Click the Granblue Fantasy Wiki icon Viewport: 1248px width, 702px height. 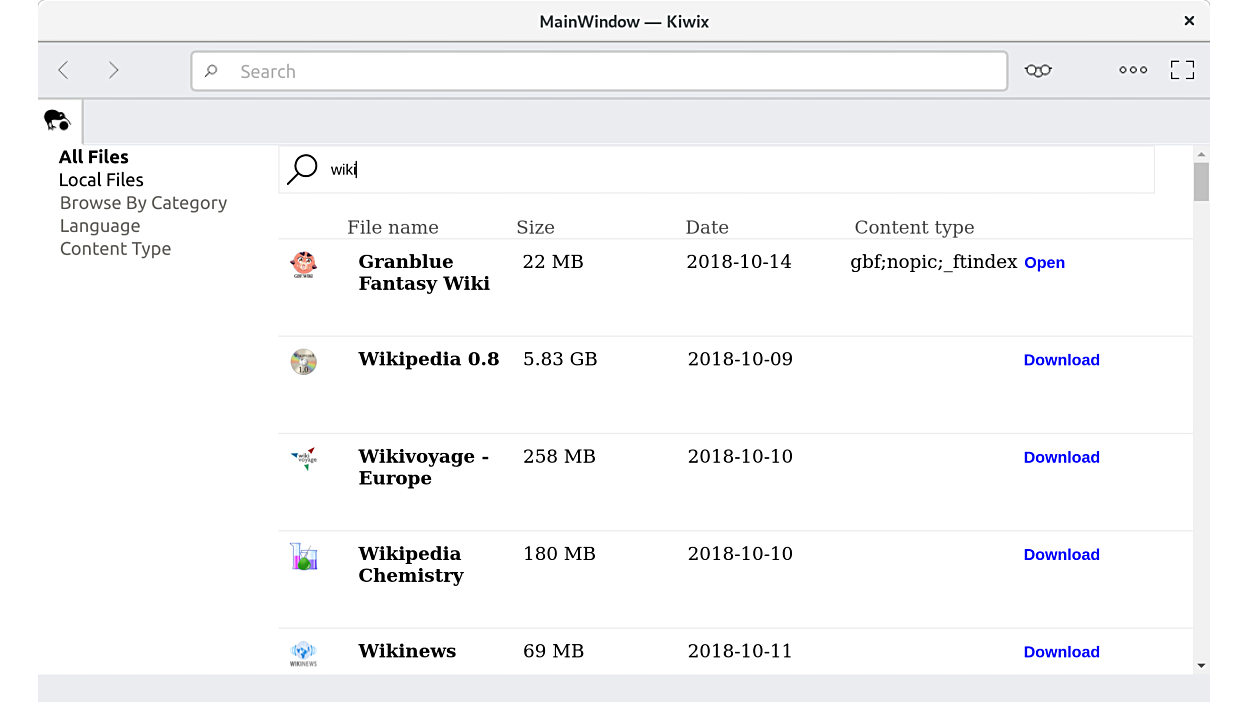(303, 265)
